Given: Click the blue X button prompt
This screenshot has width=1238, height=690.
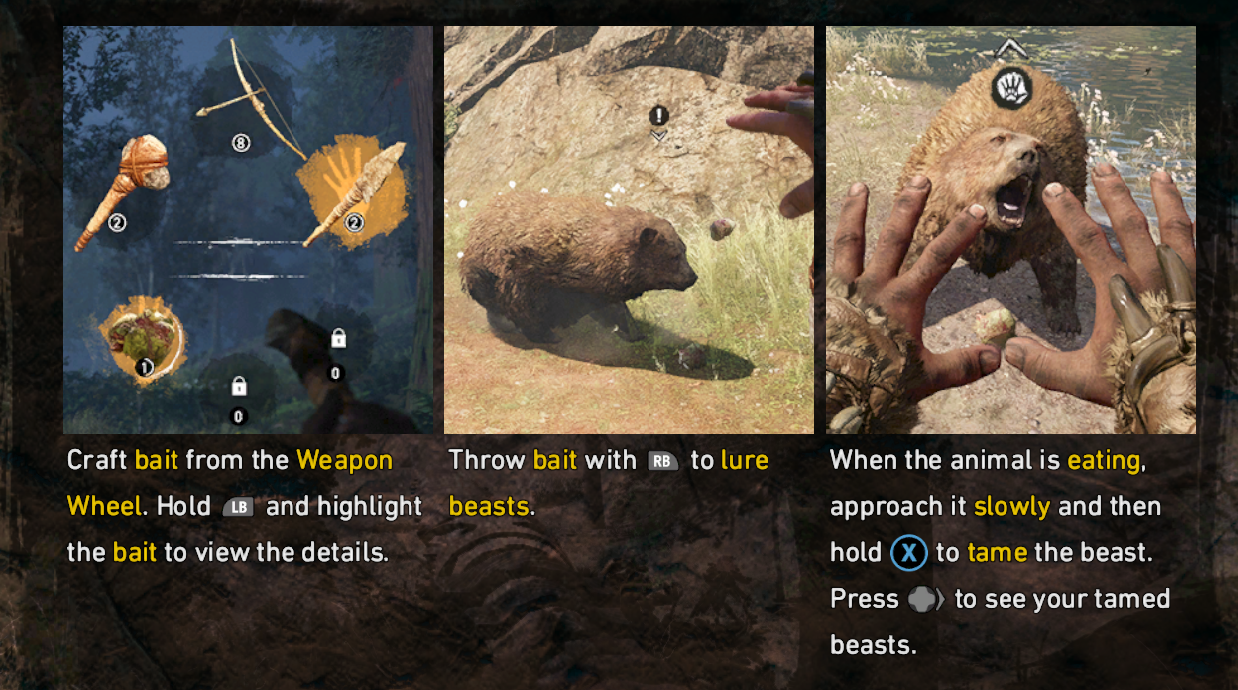Looking at the screenshot, I should coord(909,553).
